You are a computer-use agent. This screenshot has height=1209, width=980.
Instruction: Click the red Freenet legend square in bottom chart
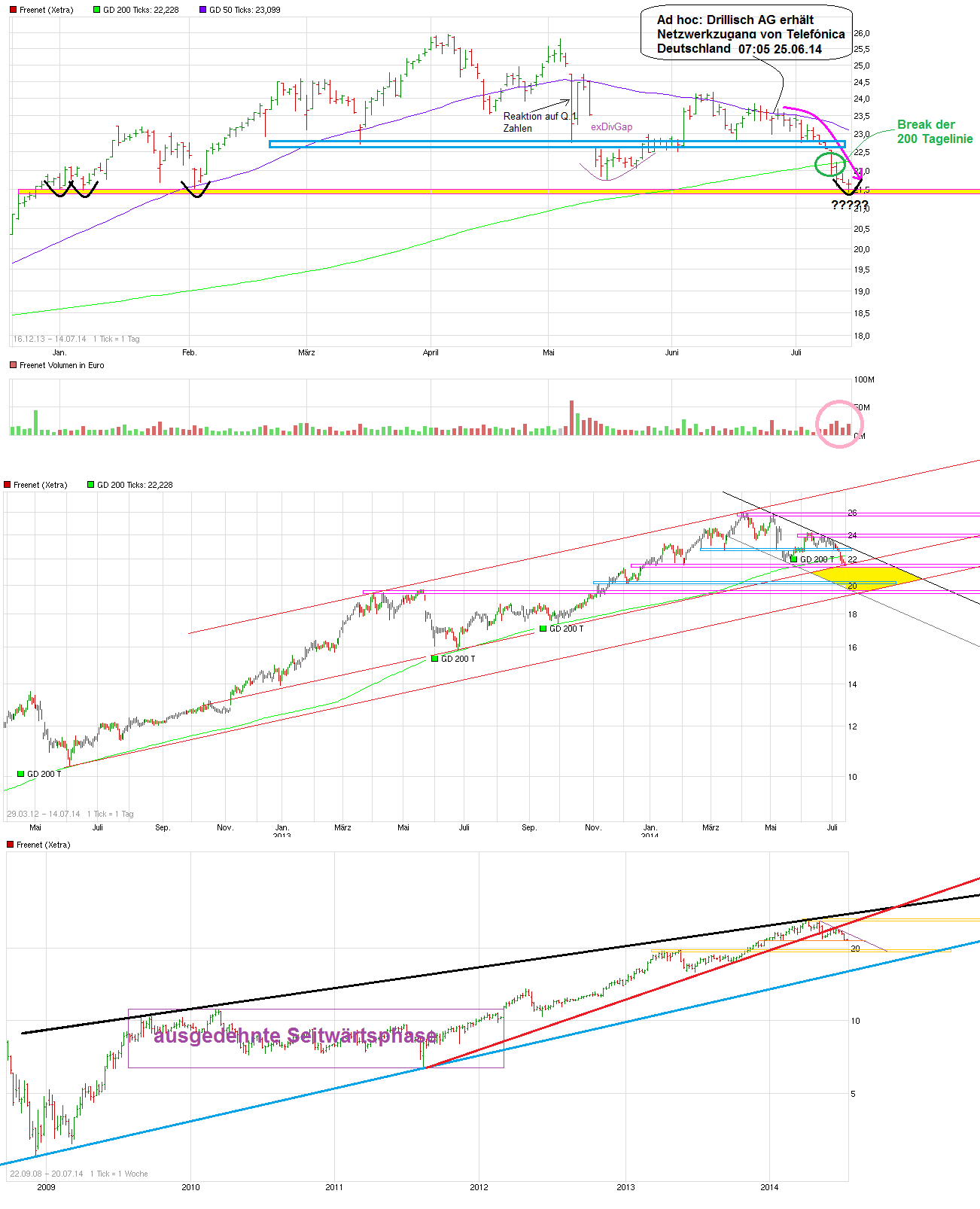tap(10, 845)
